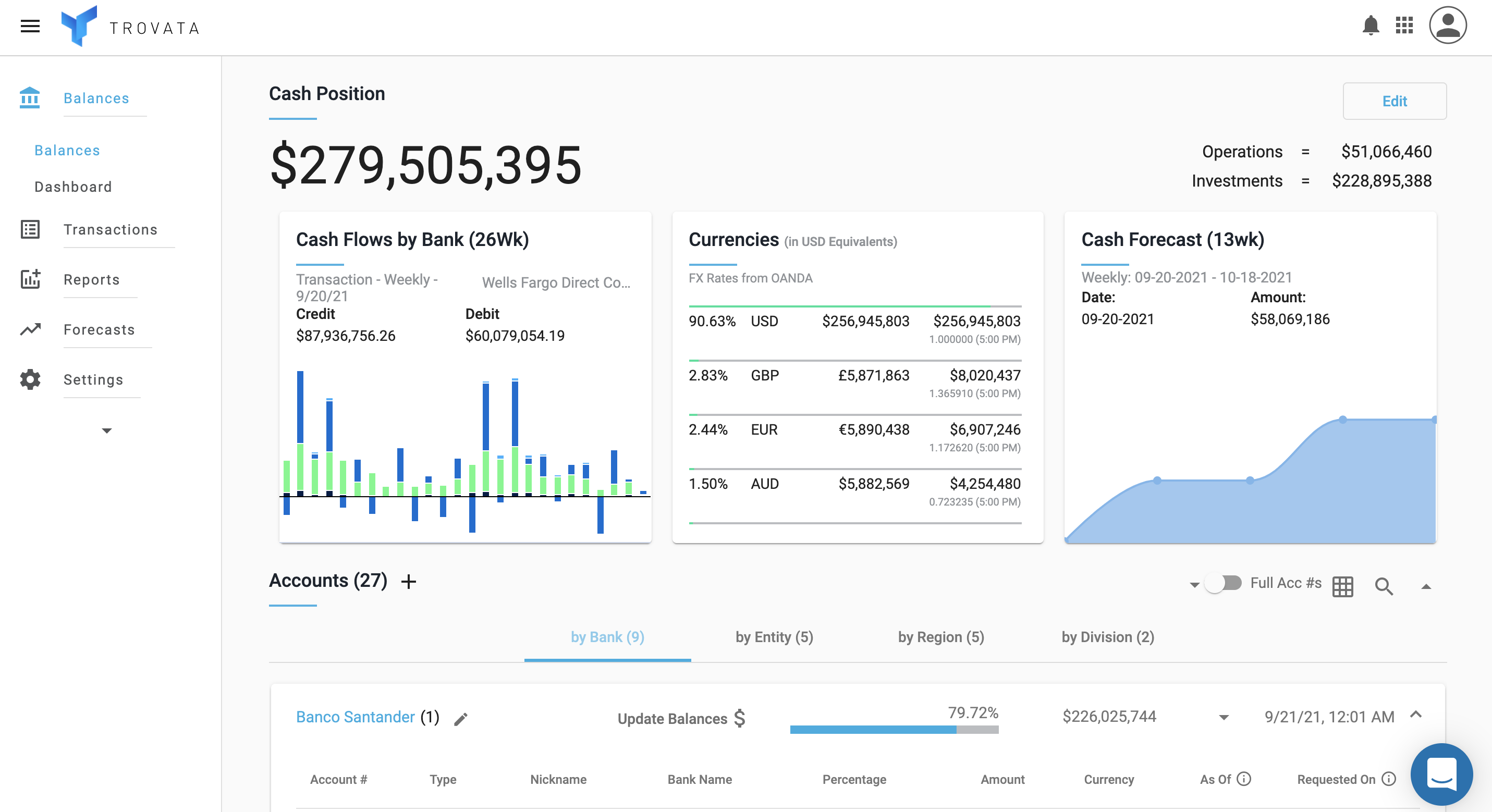Click the Edit button for Cash Position
Screen dimensions: 1492x812
(1394, 101)
